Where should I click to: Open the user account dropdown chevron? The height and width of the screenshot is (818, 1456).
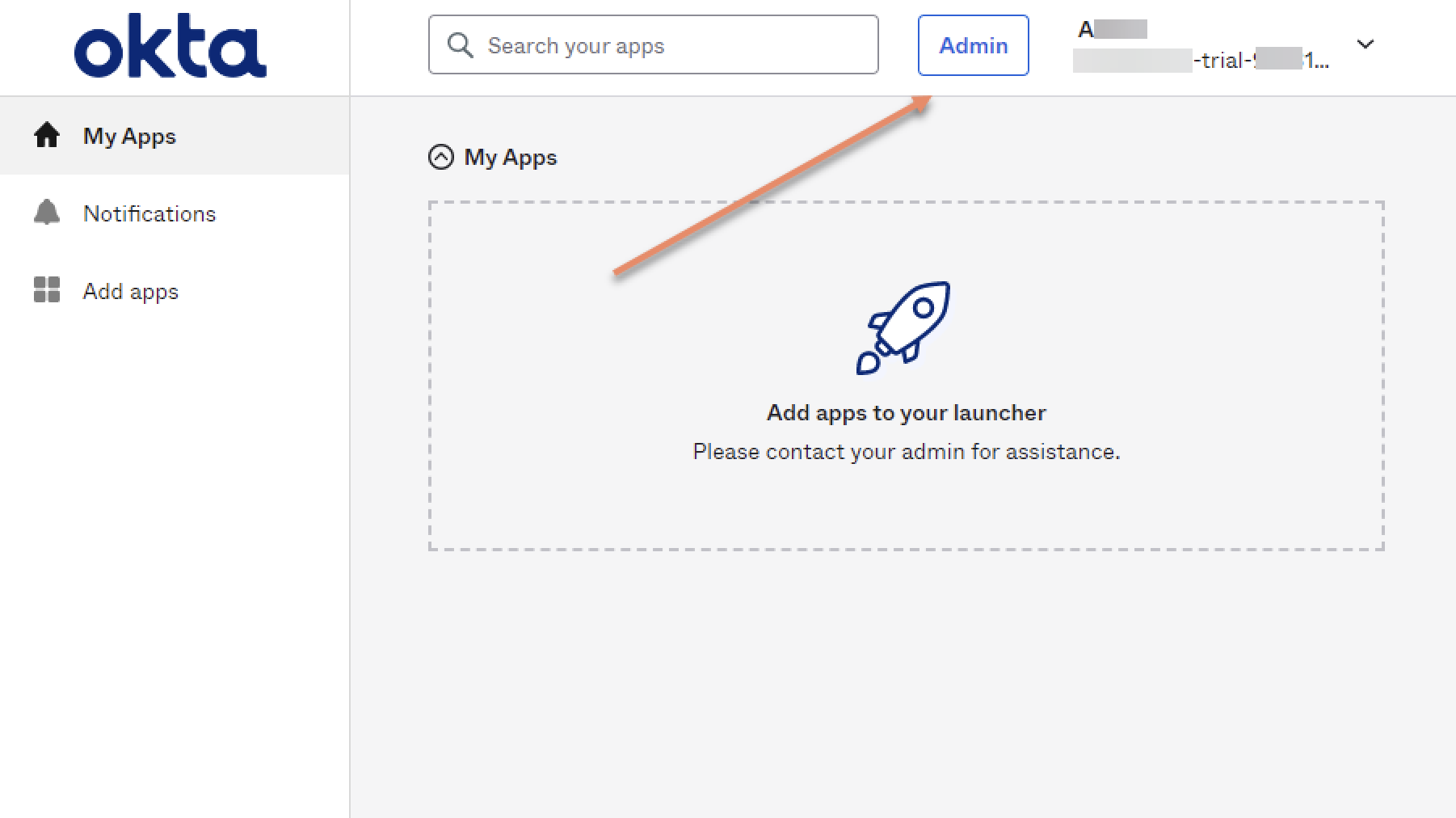1366,44
